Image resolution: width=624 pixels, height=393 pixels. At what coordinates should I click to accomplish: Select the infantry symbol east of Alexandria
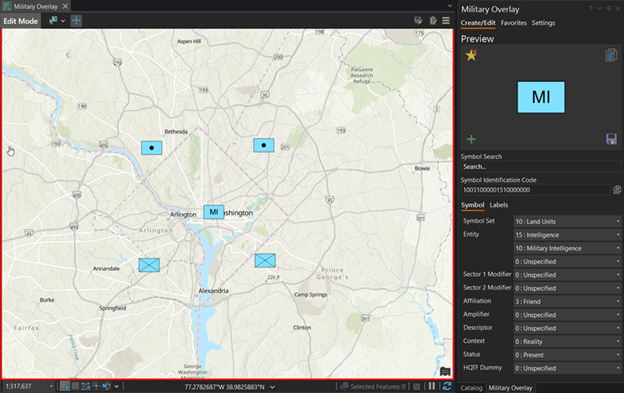click(265, 261)
